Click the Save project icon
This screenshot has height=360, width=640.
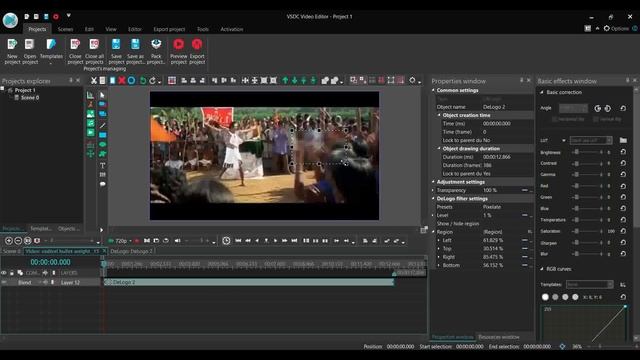tap(116, 44)
